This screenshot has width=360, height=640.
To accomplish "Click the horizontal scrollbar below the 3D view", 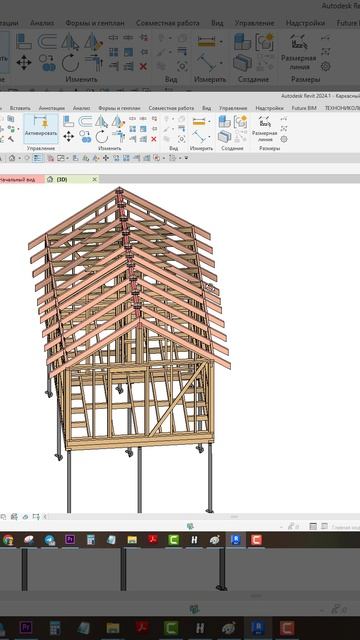I will 234,517.
